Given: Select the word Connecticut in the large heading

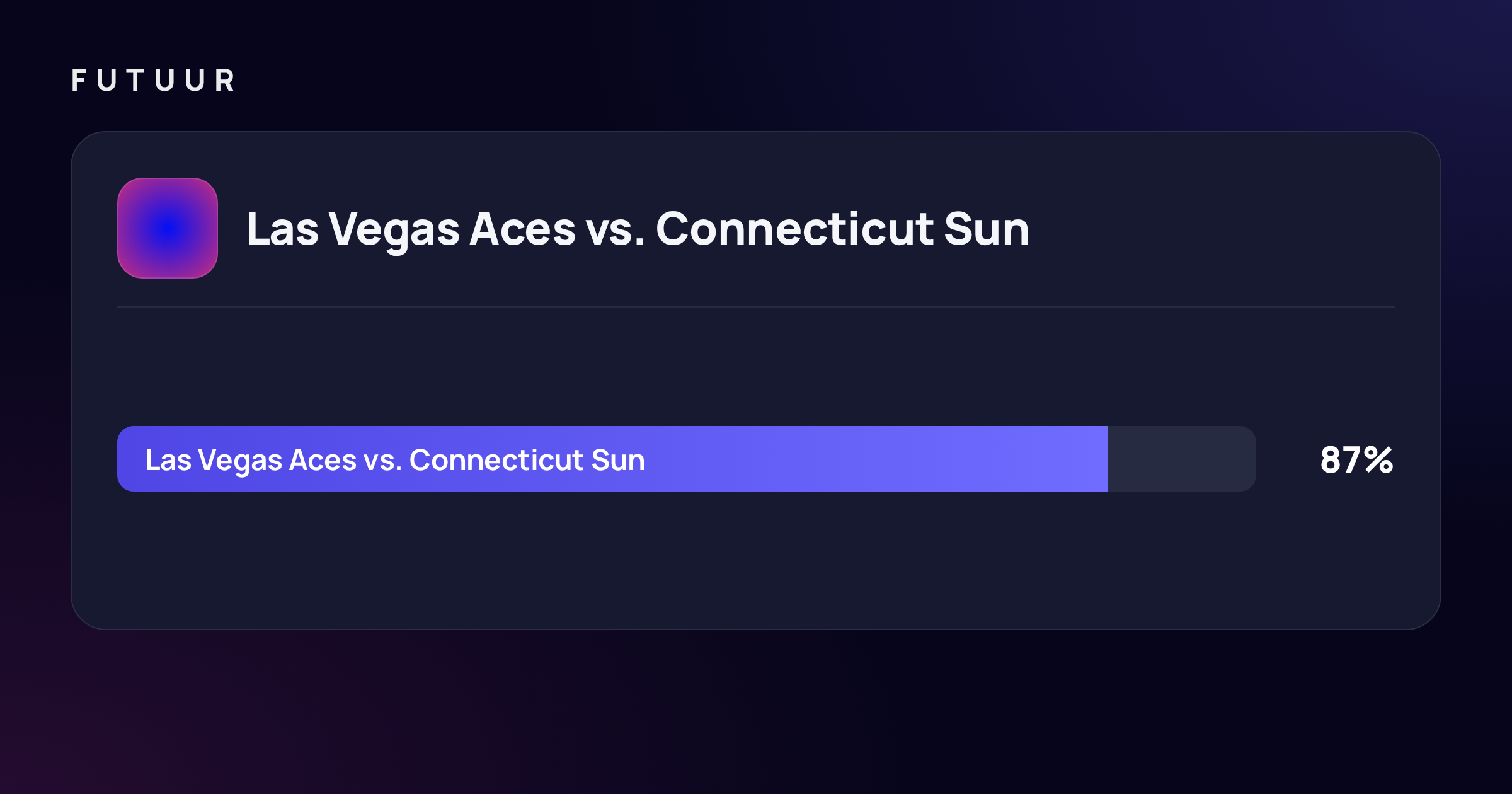Looking at the screenshot, I should tap(794, 228).
